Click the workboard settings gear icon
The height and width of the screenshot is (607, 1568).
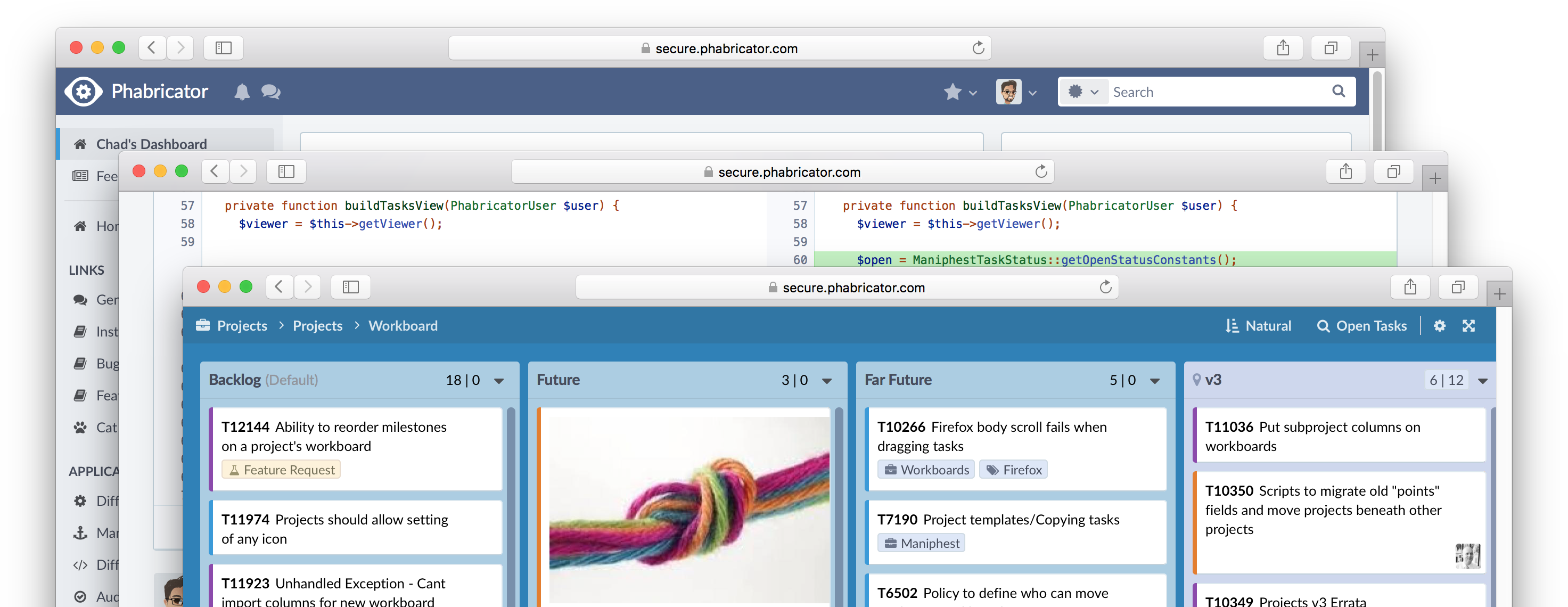pos(1440,326)
